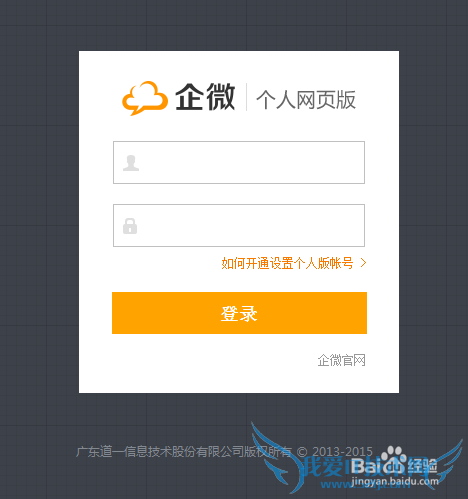The image size is (468, 499).
Task: Click the orange chevron arrow after account link
Action: click(x=363, y=263)
